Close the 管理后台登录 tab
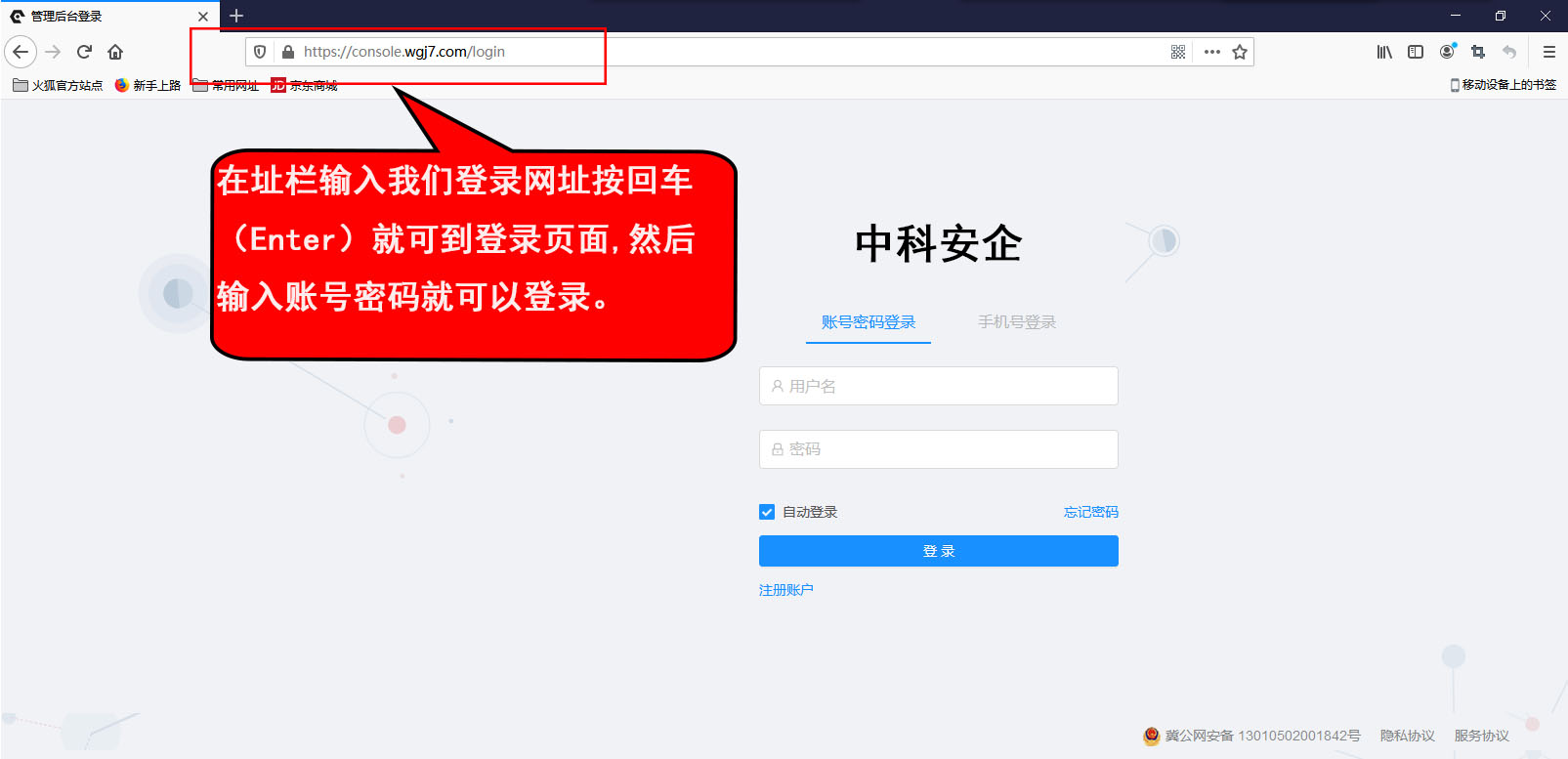 click(x=203, y=17)
